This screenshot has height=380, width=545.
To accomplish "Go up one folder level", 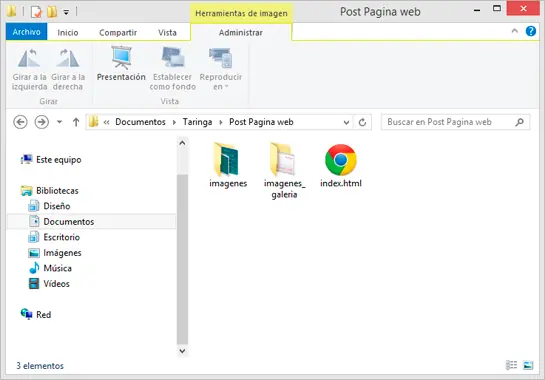I will click(76, 122).
